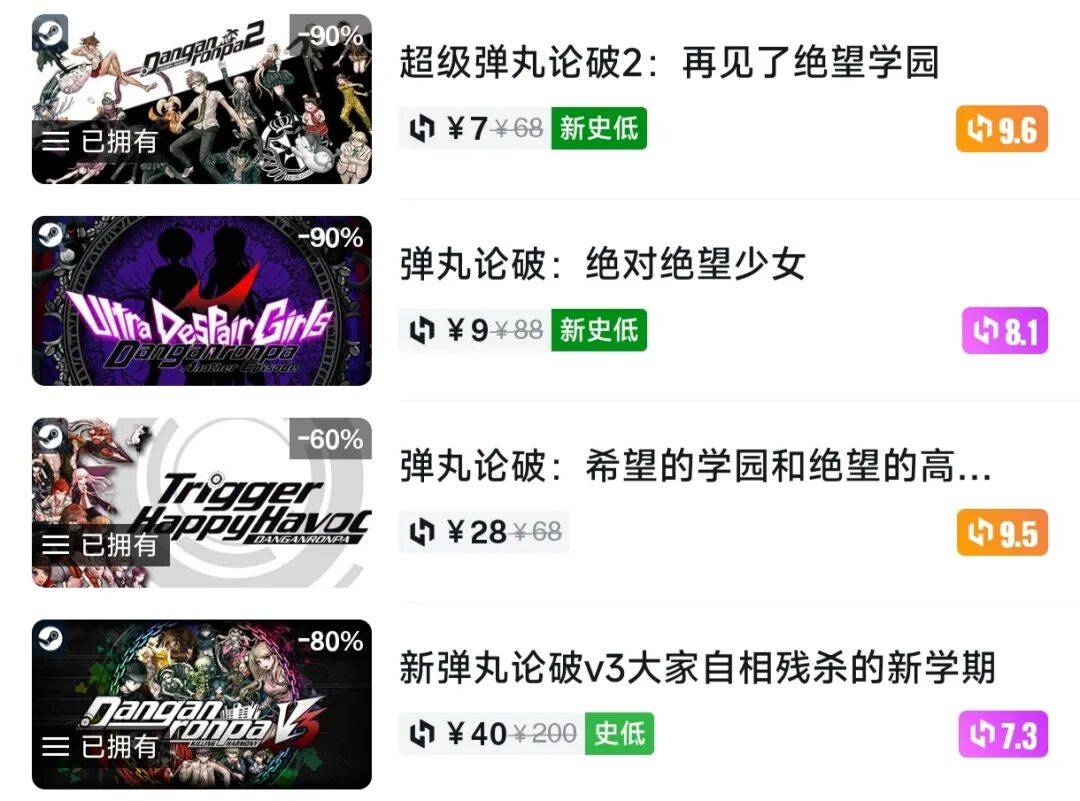Screen dimensions: 1080x801
Task: Click the Steam icon on the Danganronpa 2 thumbnail
Action: coord(50,32)
